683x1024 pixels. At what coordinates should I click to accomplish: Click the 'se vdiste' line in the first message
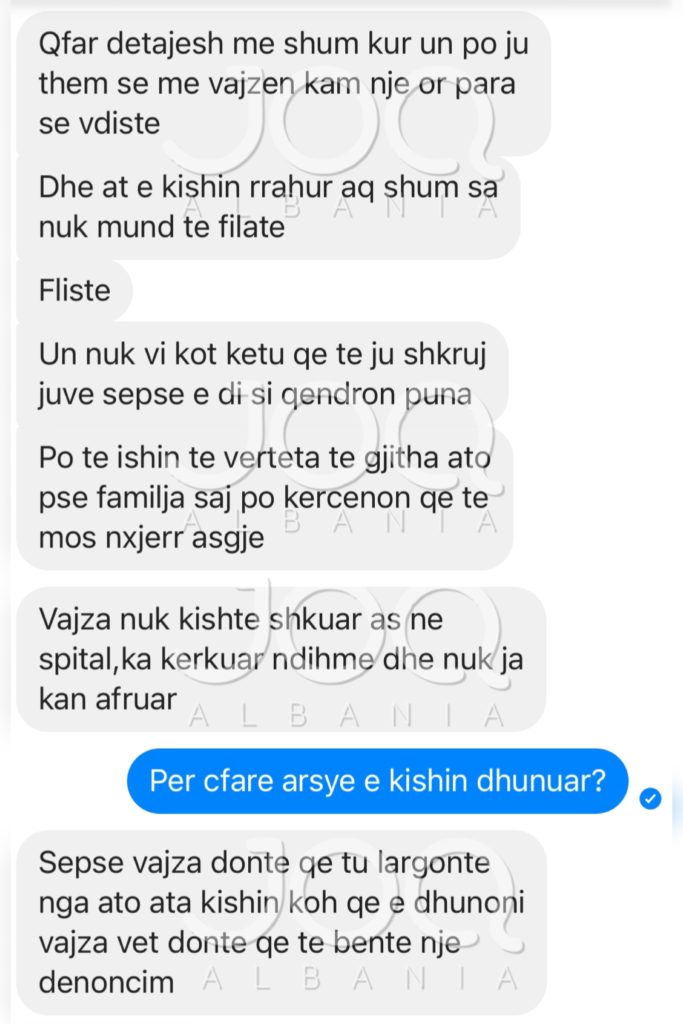99,123
